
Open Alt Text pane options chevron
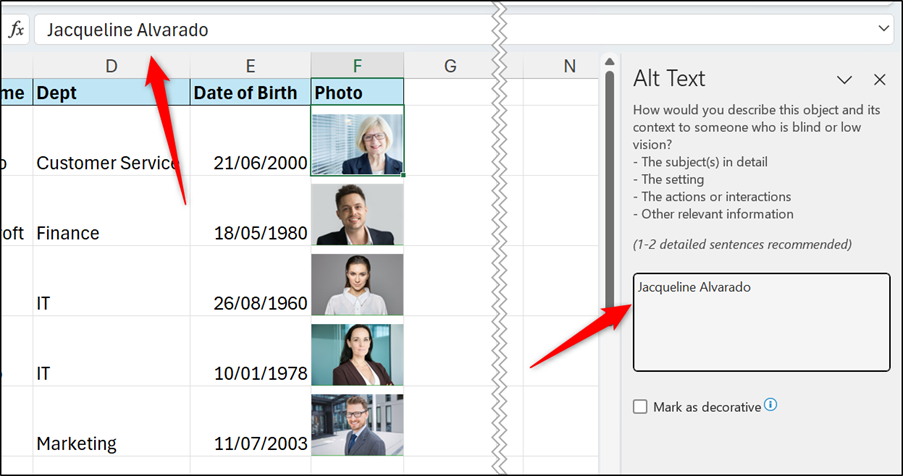(x=845, y=80)
